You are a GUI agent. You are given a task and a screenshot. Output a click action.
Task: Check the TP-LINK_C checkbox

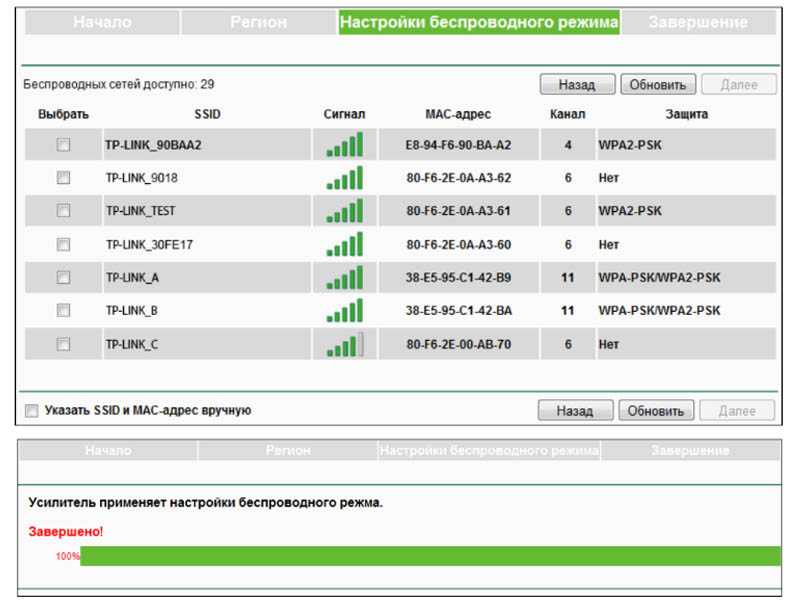tap(63, 344)
